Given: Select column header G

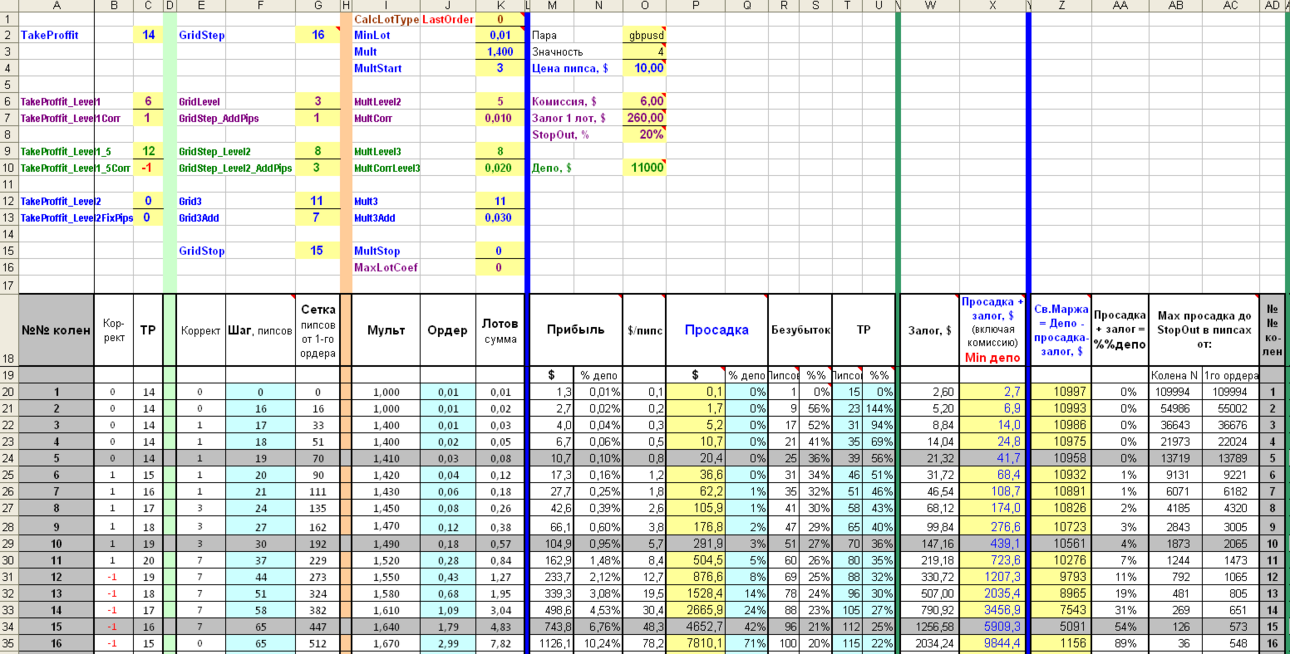Looking at the screenshot, I should (x=318, y=6).
